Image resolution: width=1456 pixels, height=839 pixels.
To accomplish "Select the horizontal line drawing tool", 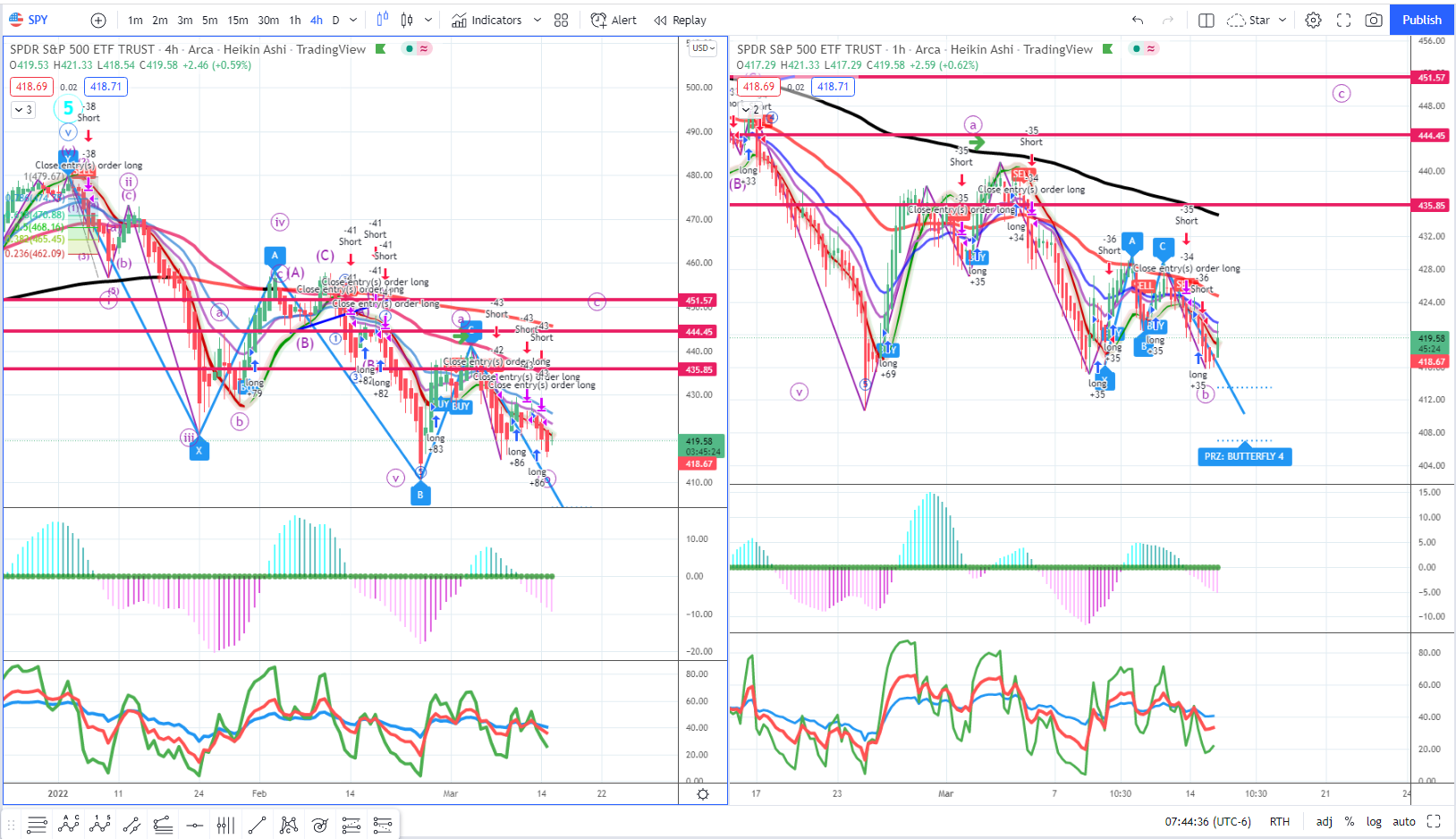I will click(x=194, y=825).
